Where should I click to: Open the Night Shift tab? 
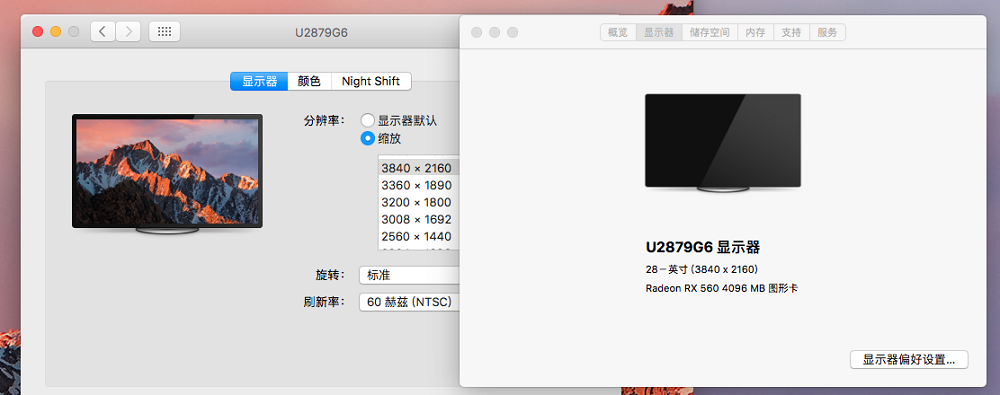(371, 81)
